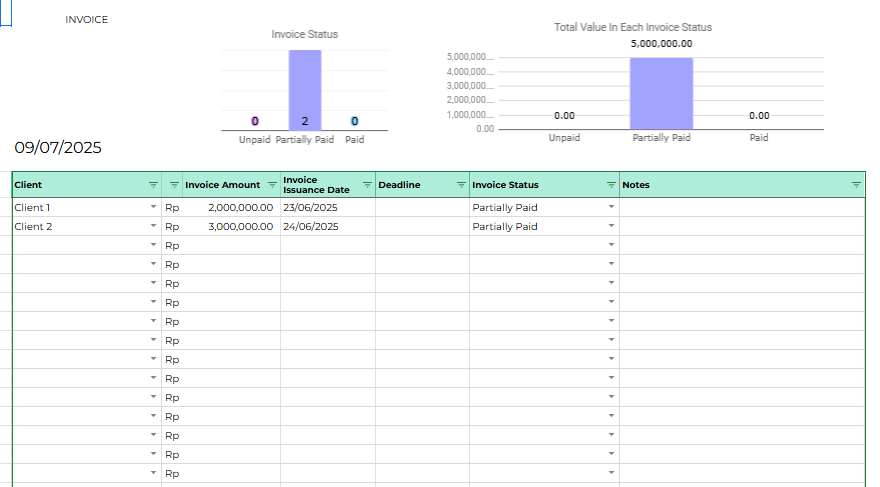This screenshot has height=487, width=880.
Task: Select the 2,000,000.00 invoice amount cell
Action: [232, 208]
